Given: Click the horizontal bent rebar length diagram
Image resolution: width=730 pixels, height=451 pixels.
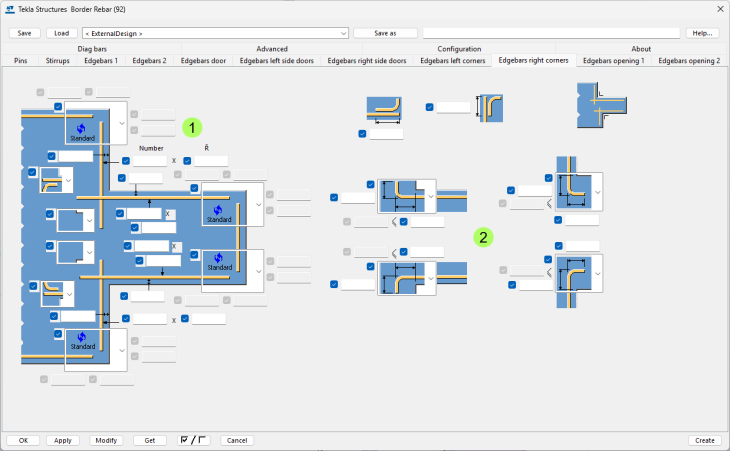Looking at the screenshot, I should tap(383, 108).
